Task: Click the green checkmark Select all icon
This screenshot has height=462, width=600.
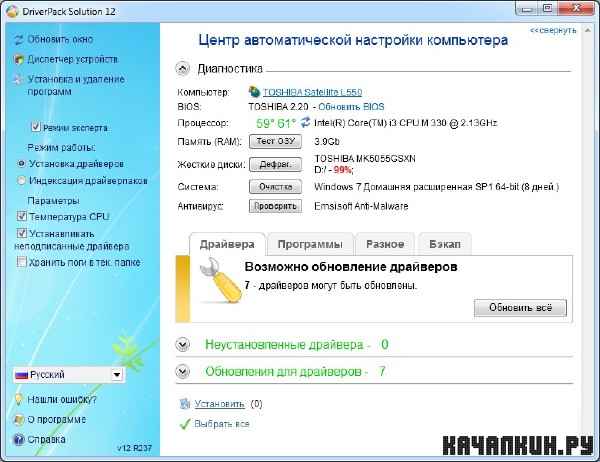Action: (185, 424)
